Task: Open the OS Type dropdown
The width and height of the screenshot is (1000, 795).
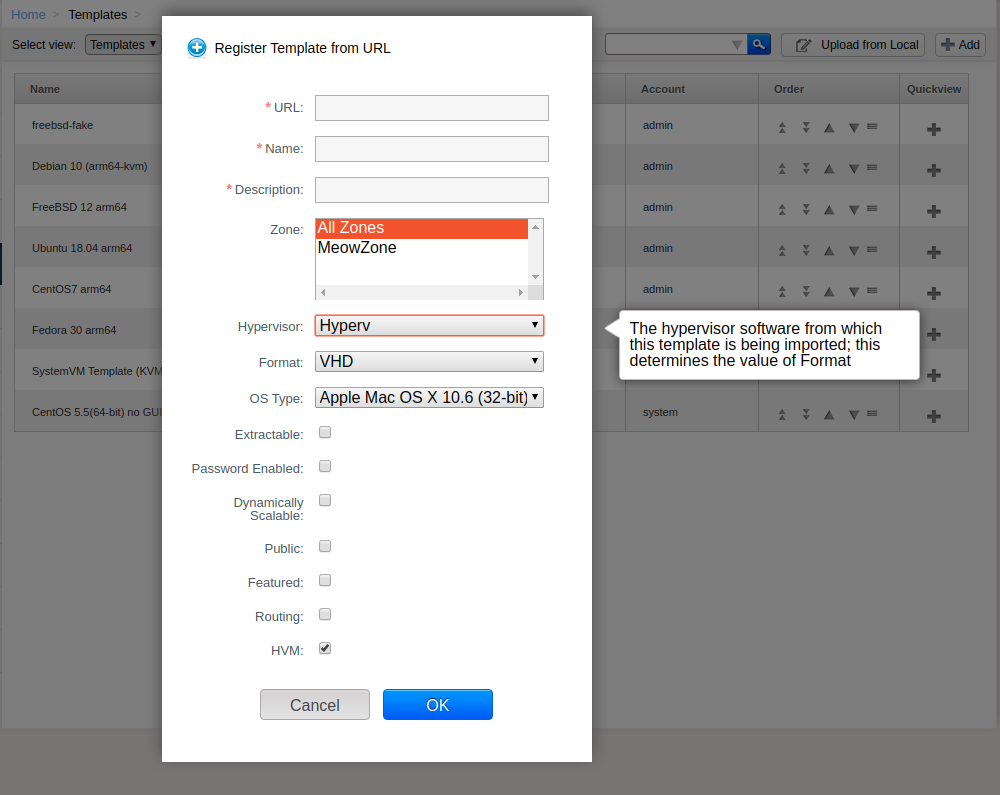Action: click(x=429, y=397)
